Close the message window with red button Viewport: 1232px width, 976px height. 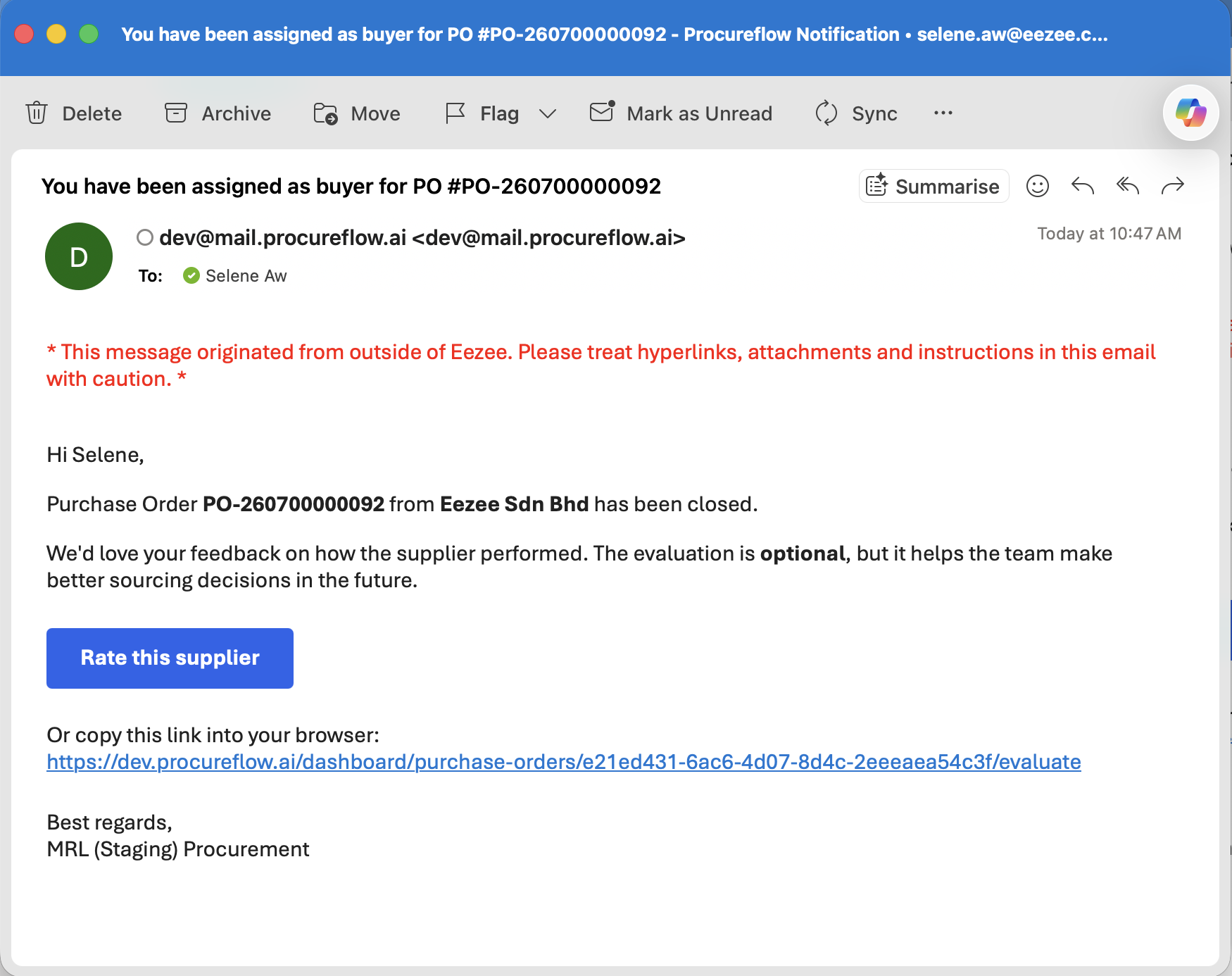point(24,34)
